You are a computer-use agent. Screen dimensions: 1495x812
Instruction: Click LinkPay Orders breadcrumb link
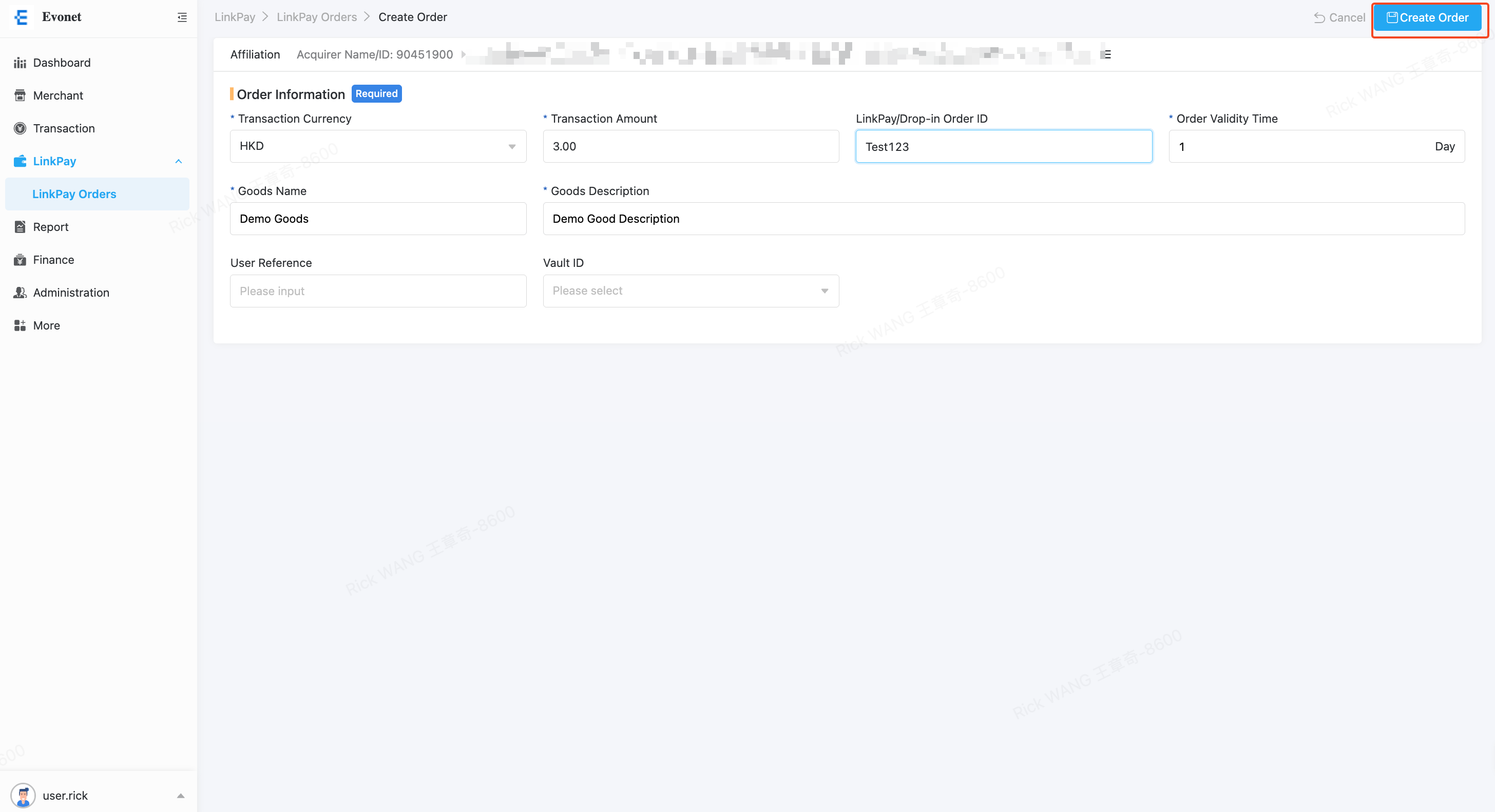(x=316, y=17)
